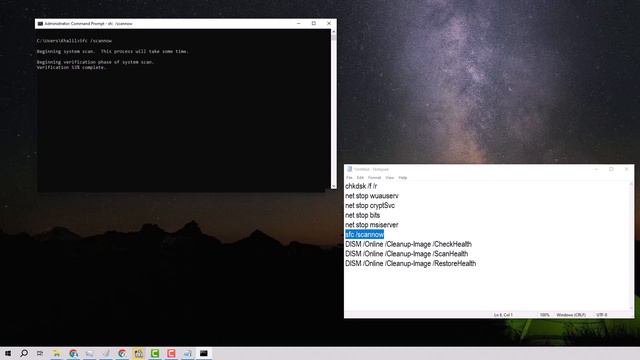Screen dimensions: 640x360
Task: Open Notepad Help menu
Action: click(402, 178)
